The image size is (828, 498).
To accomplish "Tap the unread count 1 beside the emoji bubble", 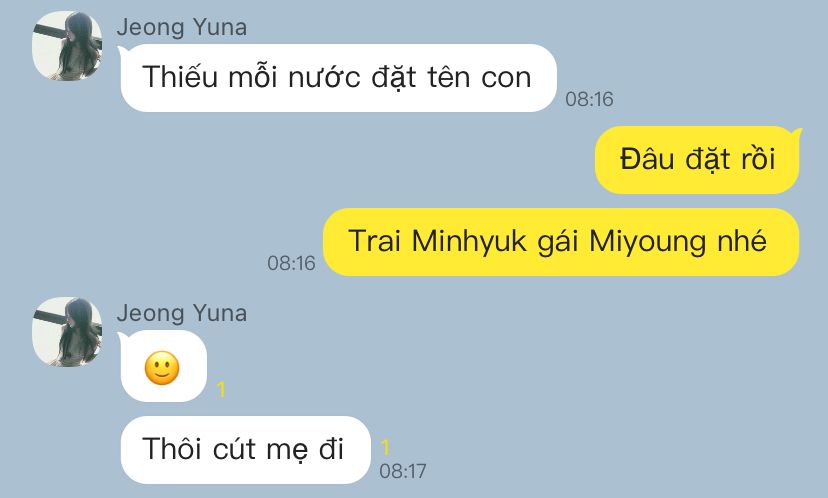I will (221, 390).
